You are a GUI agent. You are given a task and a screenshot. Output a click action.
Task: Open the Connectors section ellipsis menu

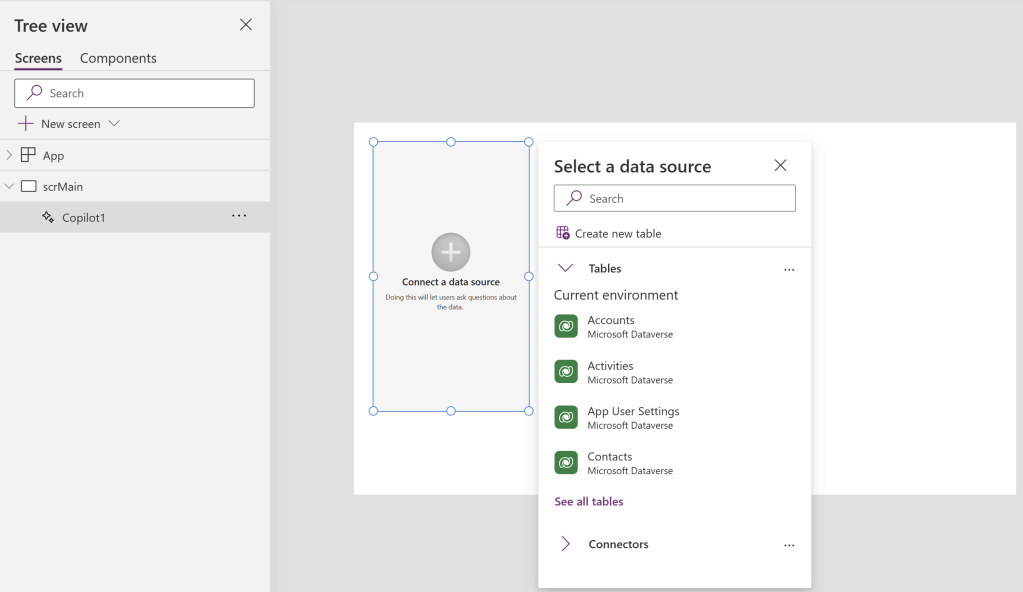[x=789, y=545]
